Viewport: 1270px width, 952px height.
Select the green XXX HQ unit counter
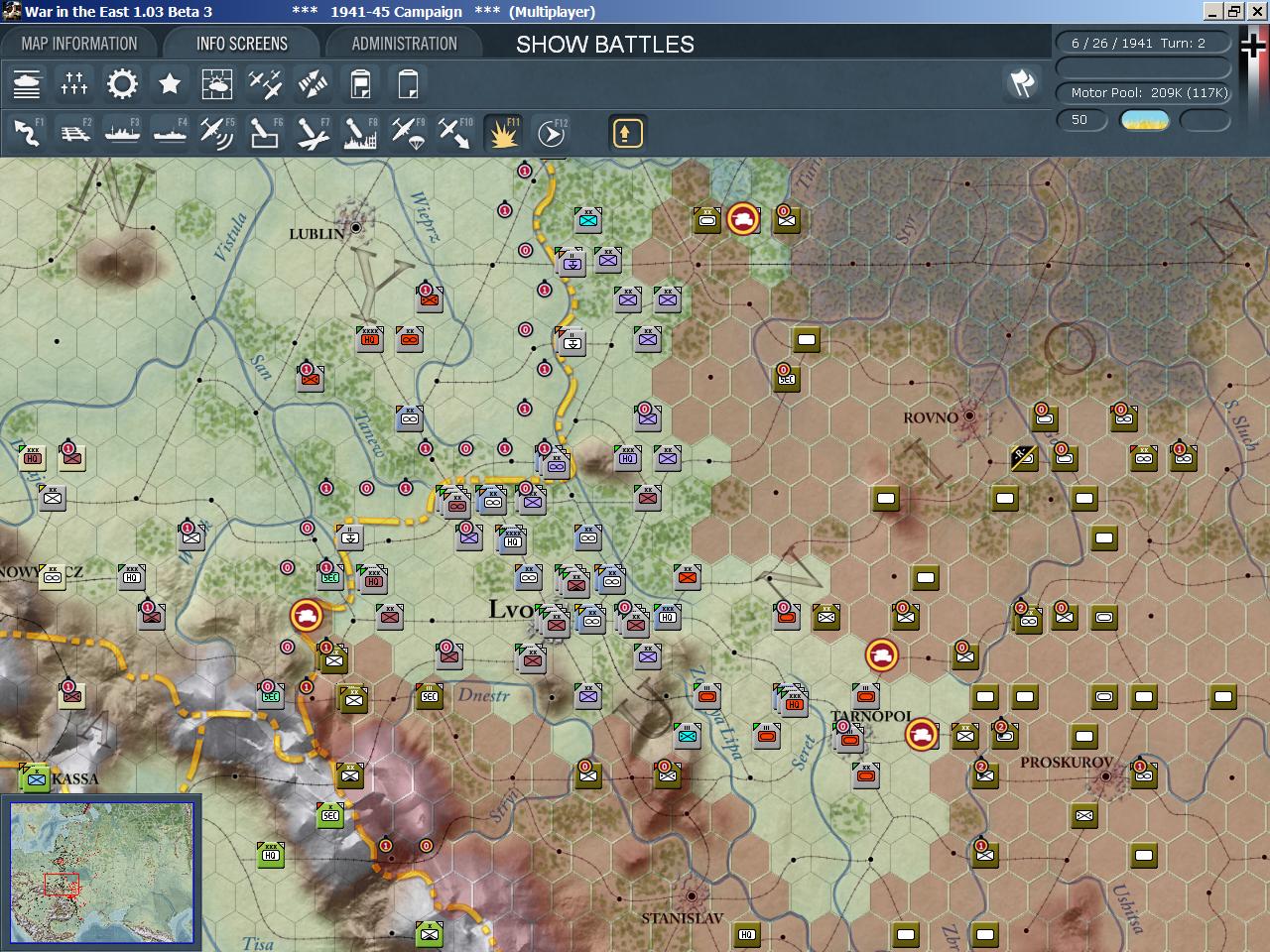[x=271, y=855]
